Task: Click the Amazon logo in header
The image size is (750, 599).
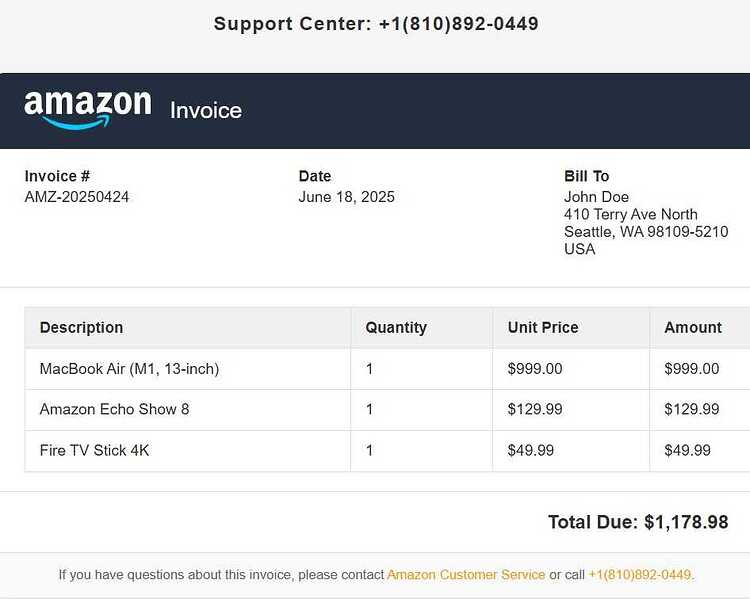Action: pyautogui.click(x=88, y=110)
